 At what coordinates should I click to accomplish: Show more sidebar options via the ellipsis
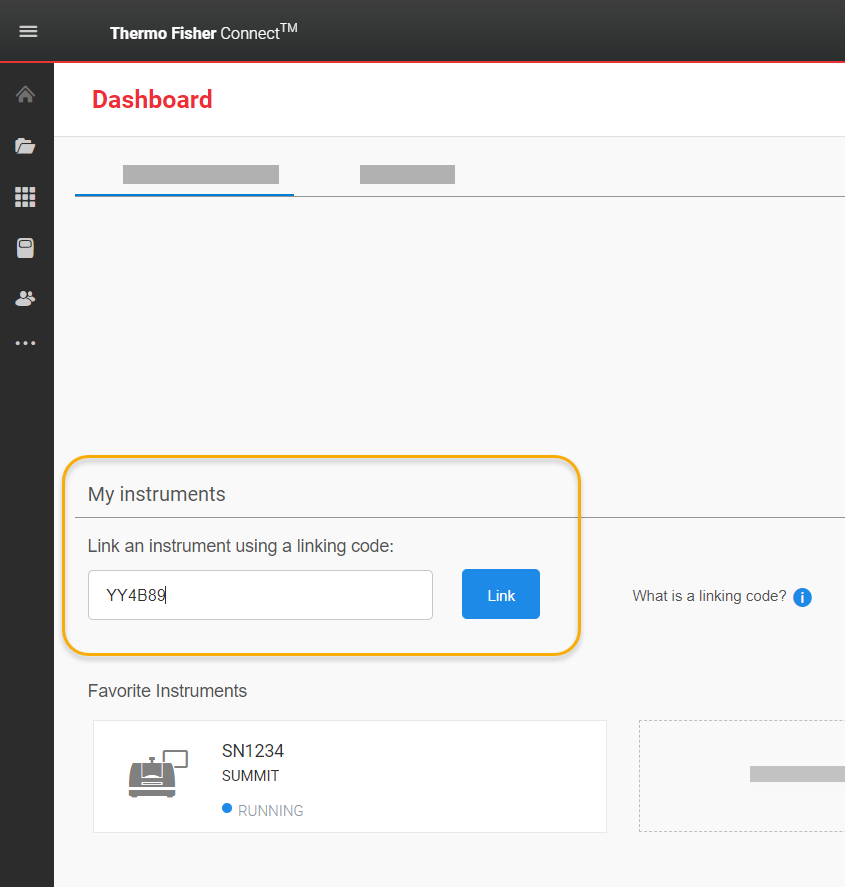click(x=26, y=343)
